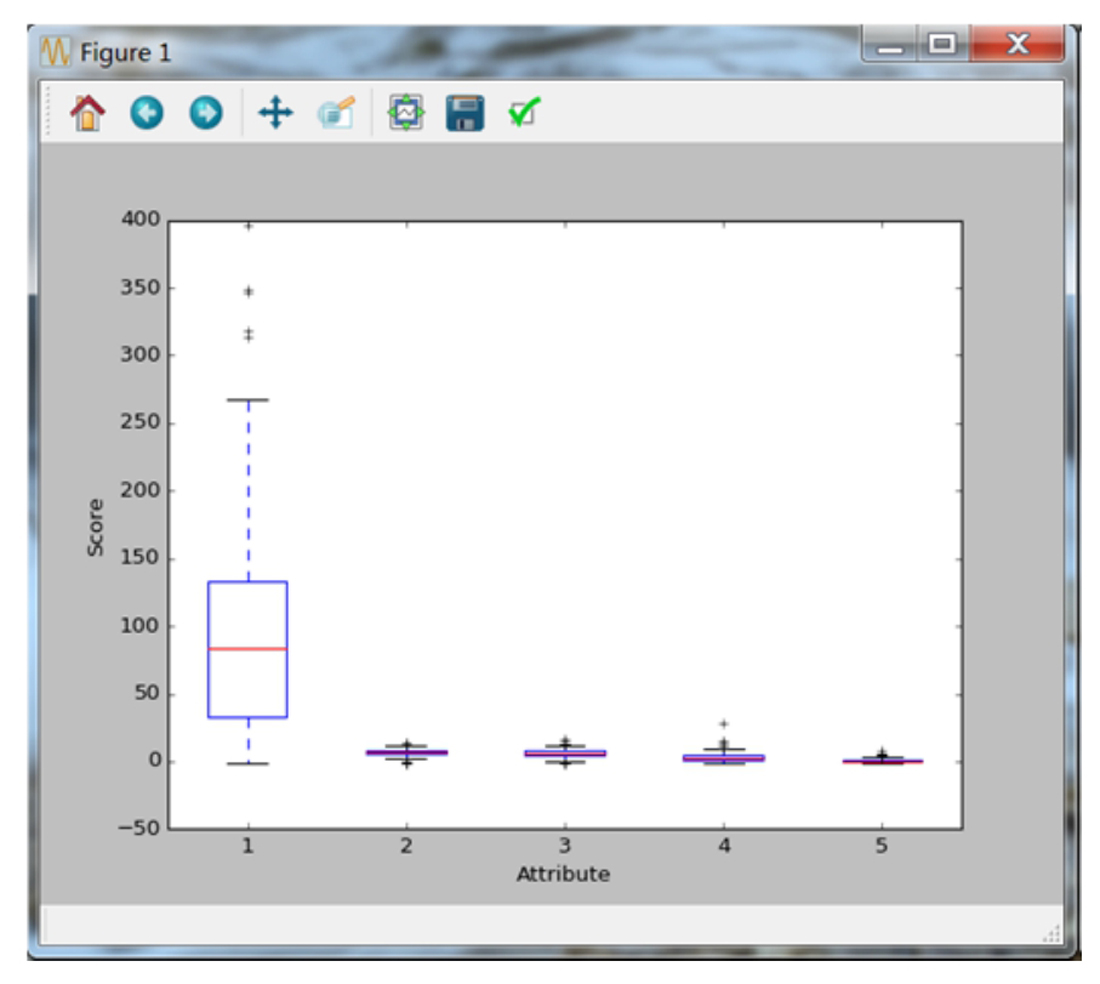Image resolution: width=1100 pixels, height=984 pixels.
Task: Click x-axis tick label 5
Action: [882, 846]
